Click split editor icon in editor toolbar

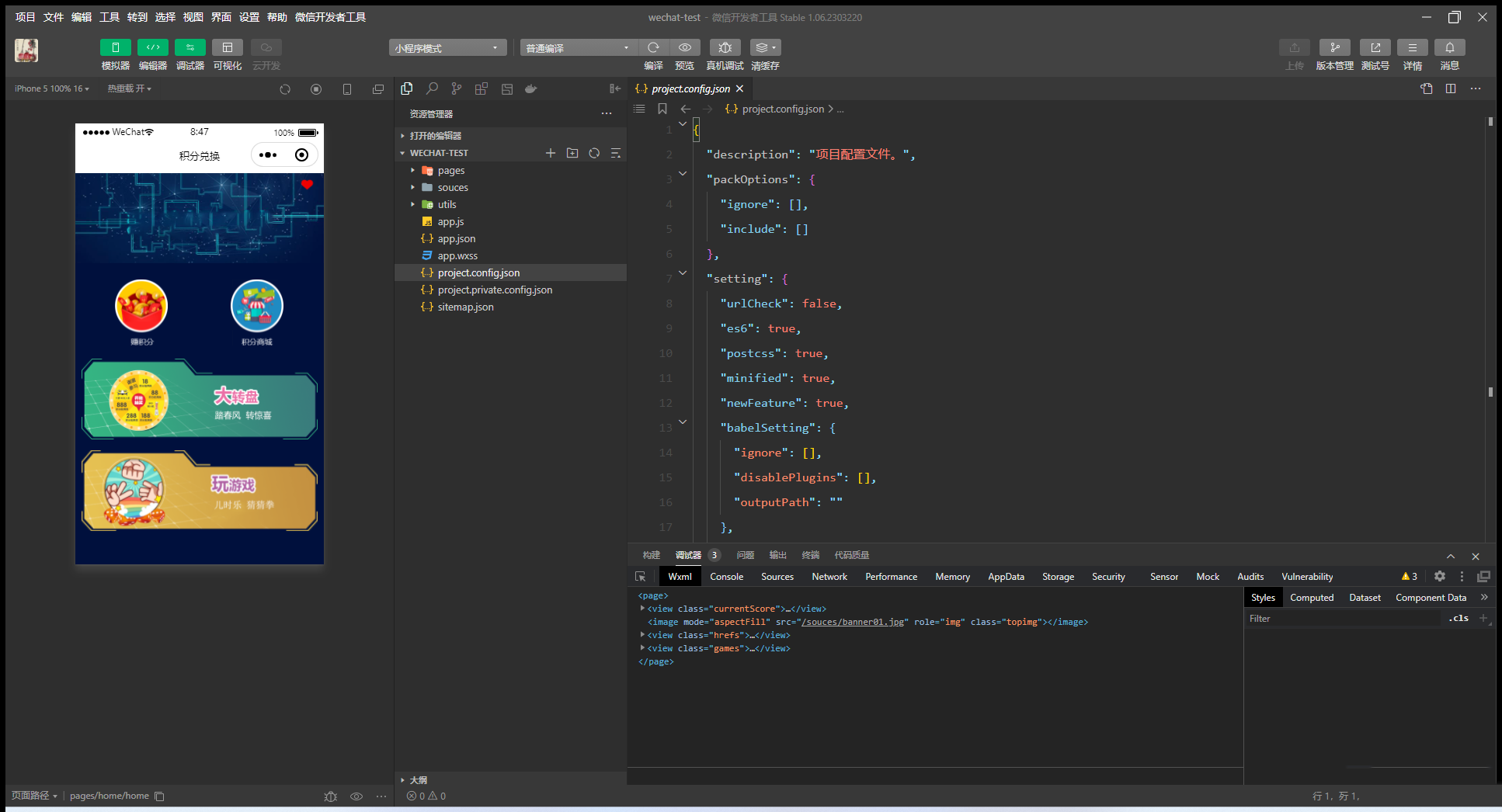[x=1451, y=88]
